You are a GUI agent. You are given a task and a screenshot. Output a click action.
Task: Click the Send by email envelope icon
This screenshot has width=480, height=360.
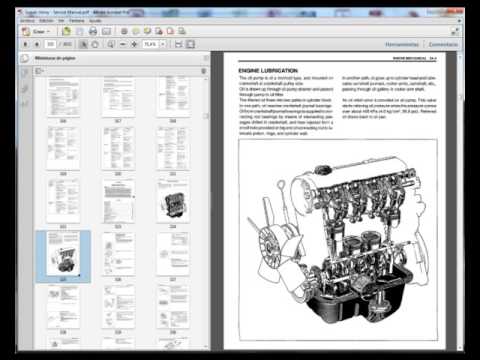click(106, 31)
